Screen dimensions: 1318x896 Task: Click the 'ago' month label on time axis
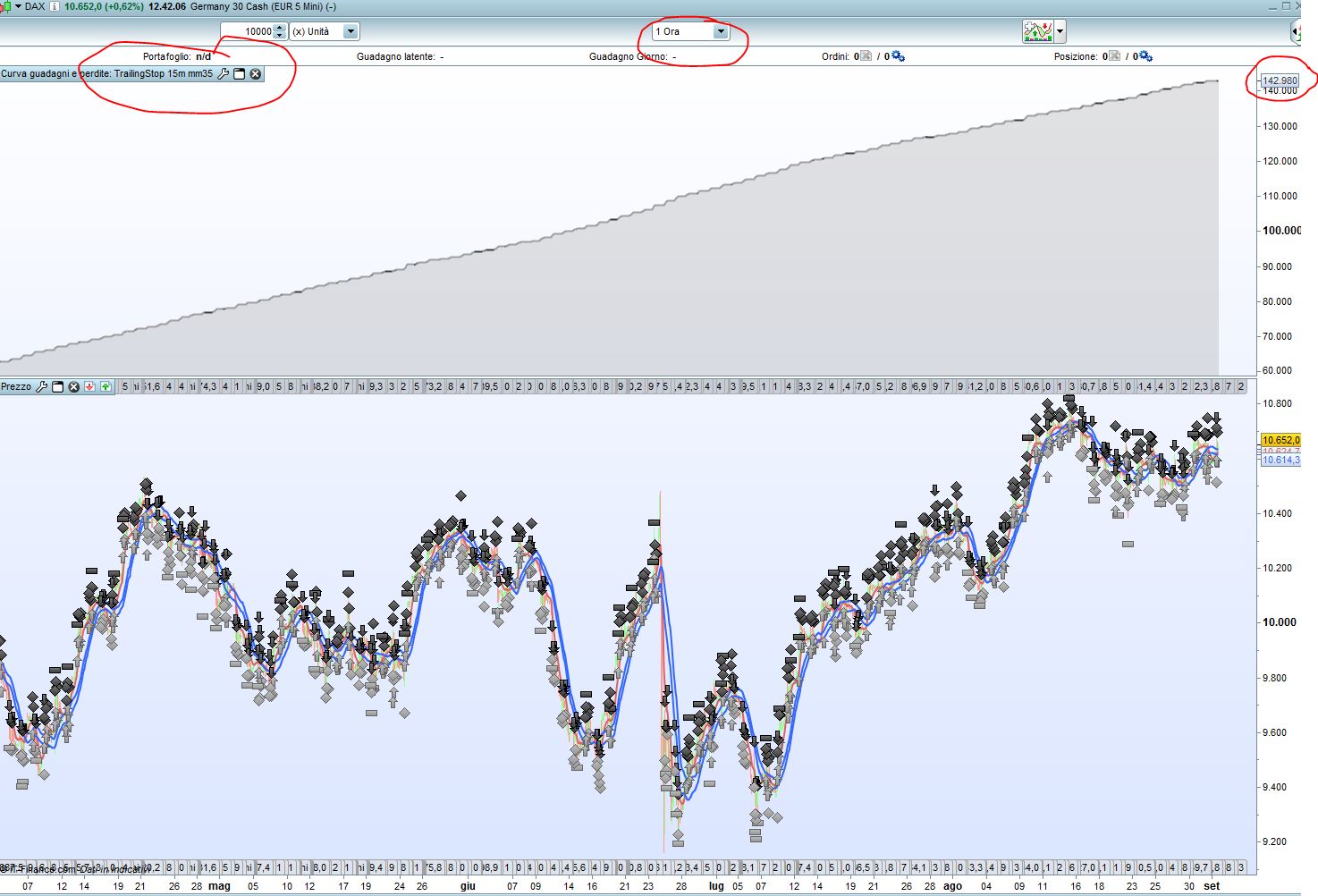952,886
